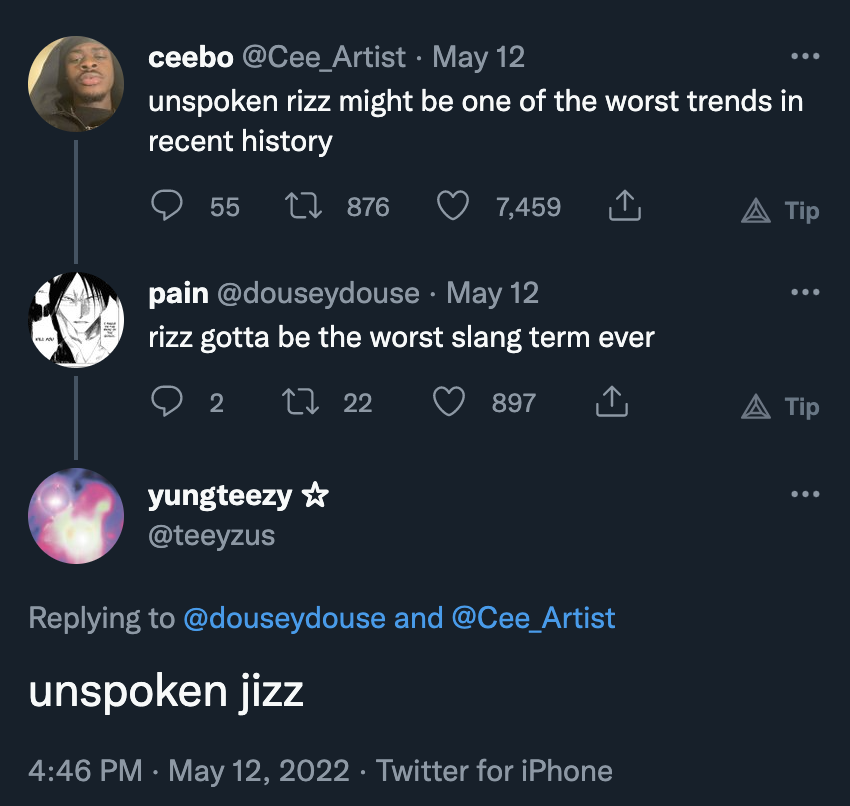The height and width of the screenshot is (806, 850).
Task: Open ceebo's profile picture
Action: click(x=76, y=75)
